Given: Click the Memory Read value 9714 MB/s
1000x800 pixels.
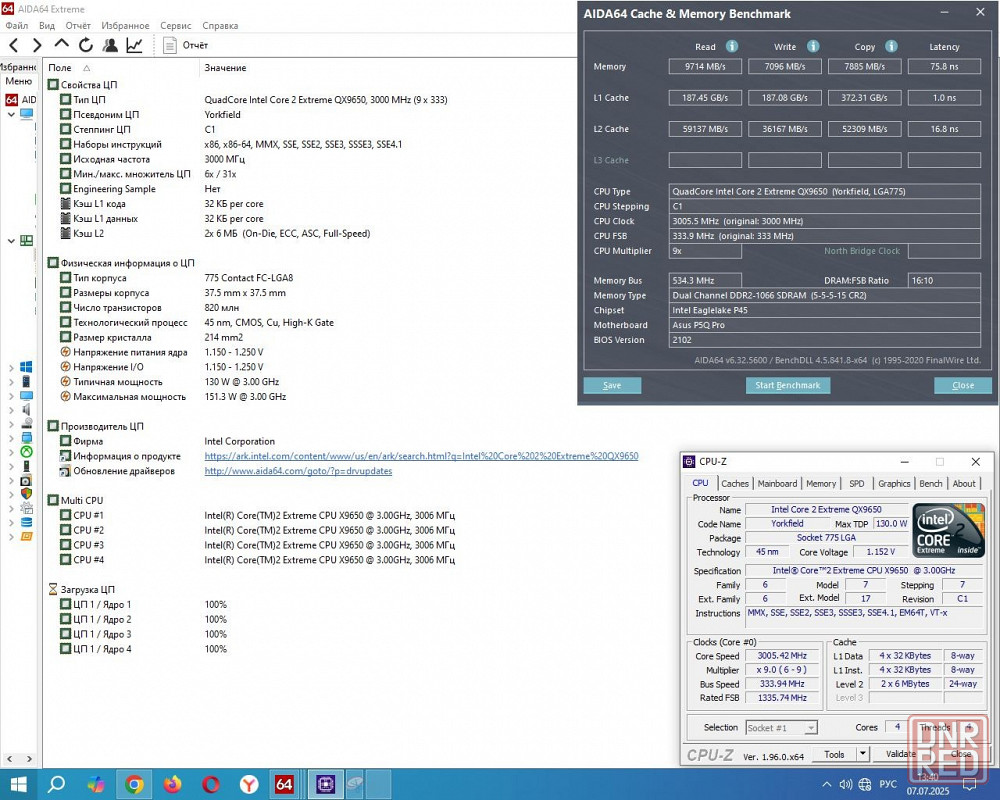Looking at the screenshot, I should point(705,66).
